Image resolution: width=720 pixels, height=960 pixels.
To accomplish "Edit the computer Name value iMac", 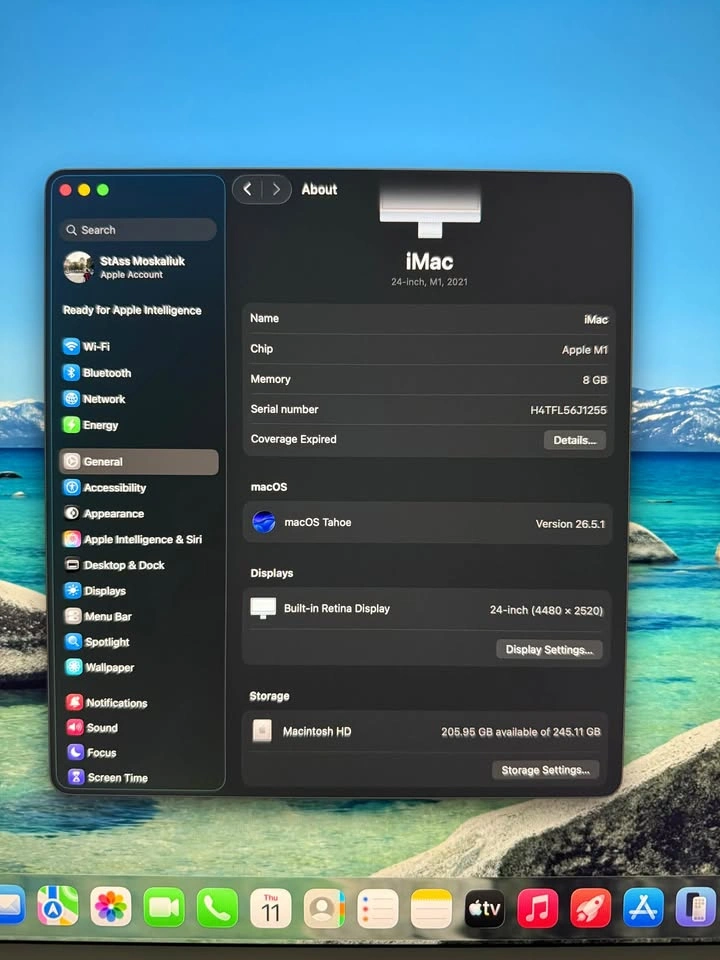I will [596, 320].
